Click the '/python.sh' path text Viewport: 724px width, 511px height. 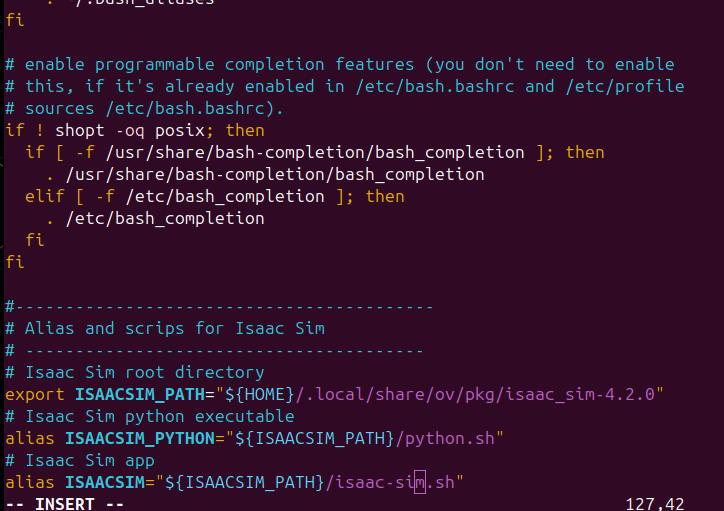tap(445, 439)
